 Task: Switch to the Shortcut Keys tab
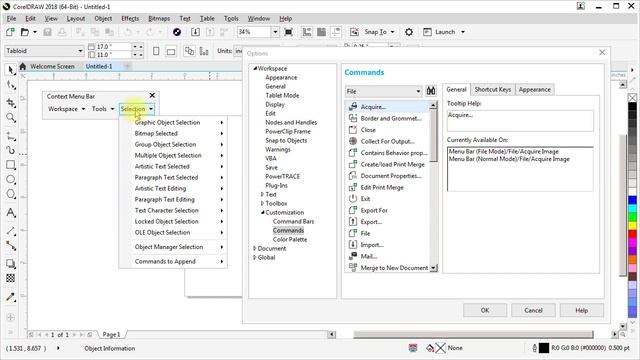pos(493,89)
